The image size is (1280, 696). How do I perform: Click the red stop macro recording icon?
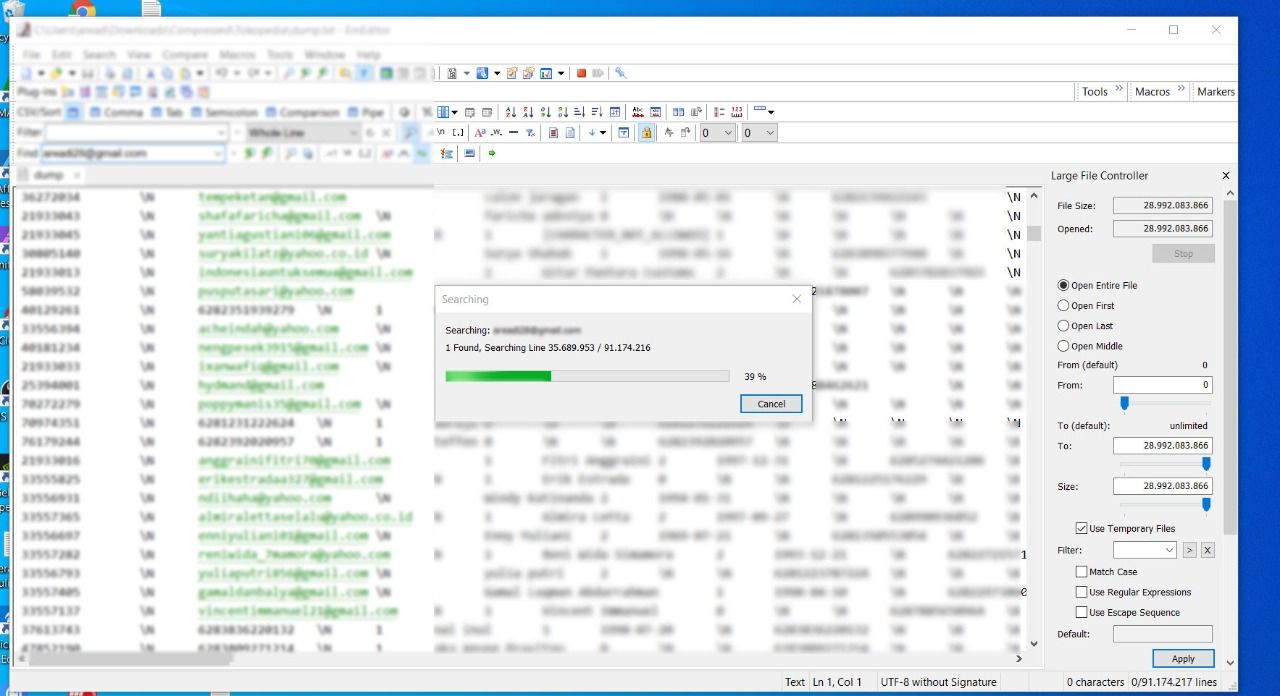[x=581, y=73]
